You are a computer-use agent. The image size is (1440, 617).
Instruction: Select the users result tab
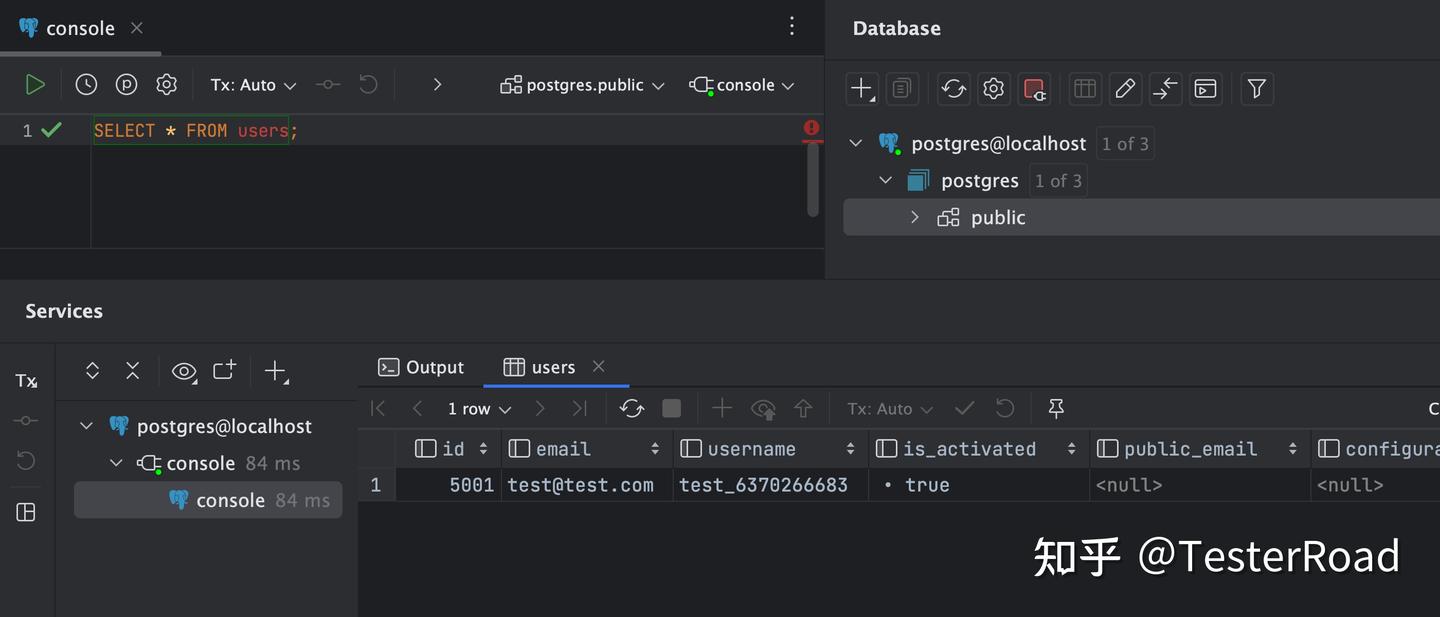(x=552, y=367)
